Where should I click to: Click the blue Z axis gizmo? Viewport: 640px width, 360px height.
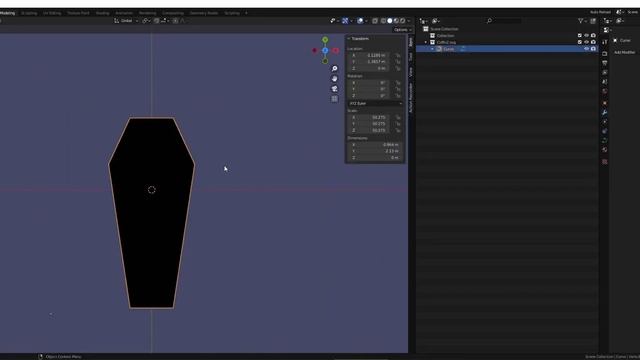coord(325,51)
